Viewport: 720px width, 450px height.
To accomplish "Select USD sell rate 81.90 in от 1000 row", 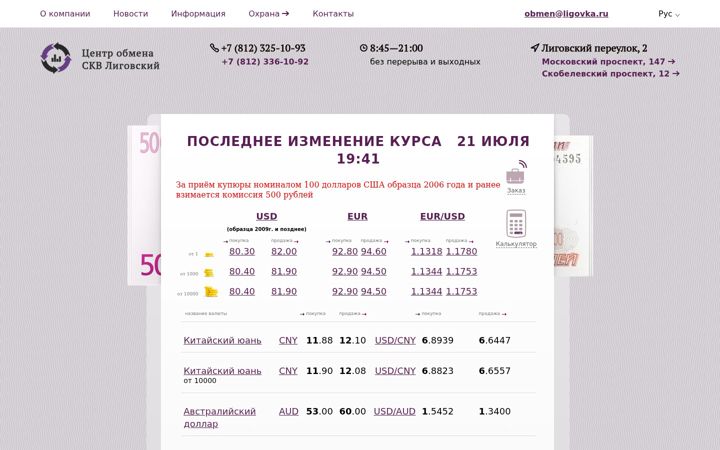I will pyautogui.click(x=284, y=271).
